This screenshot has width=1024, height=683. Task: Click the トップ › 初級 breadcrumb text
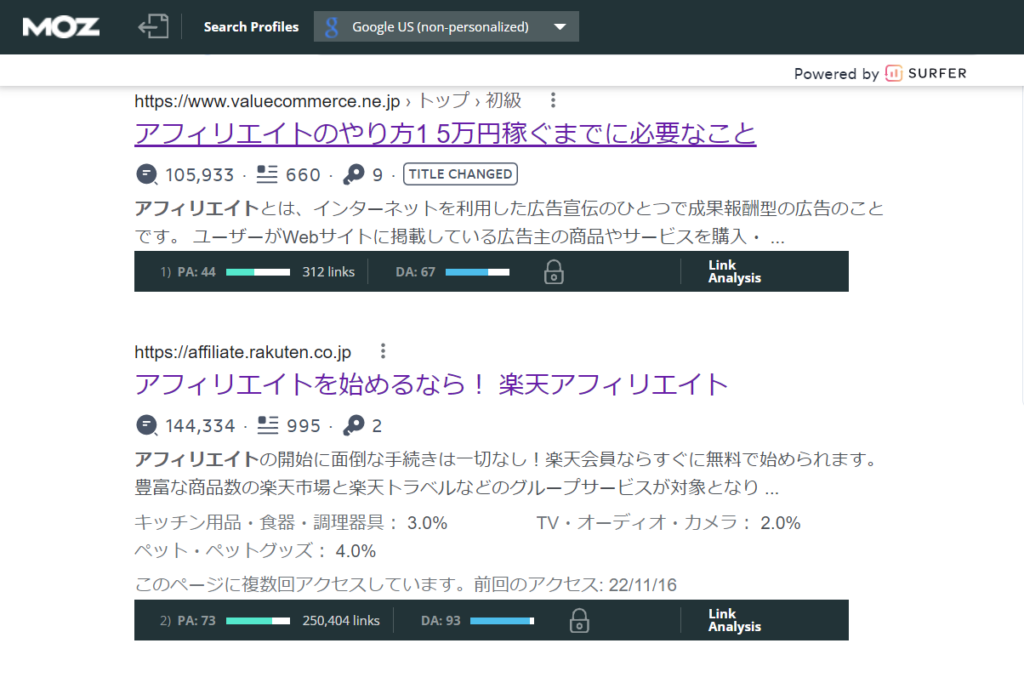pyautogui.click(x=470, y=101)
